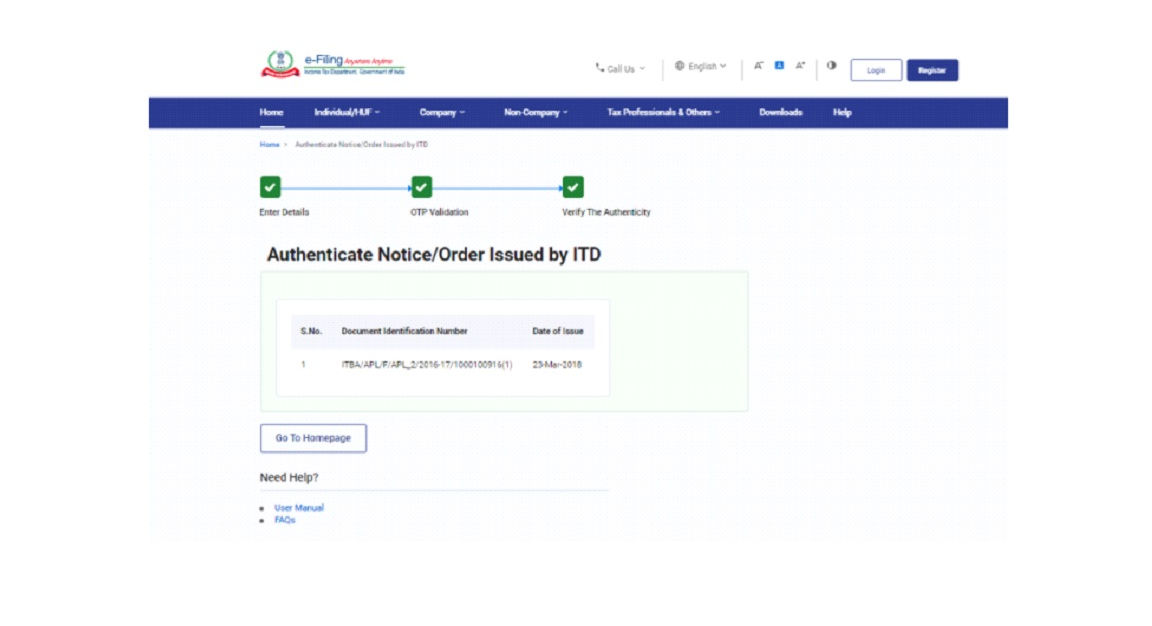Expand the Non-Company menu
The image size is (1152, 626).
[x=536, y=112]
